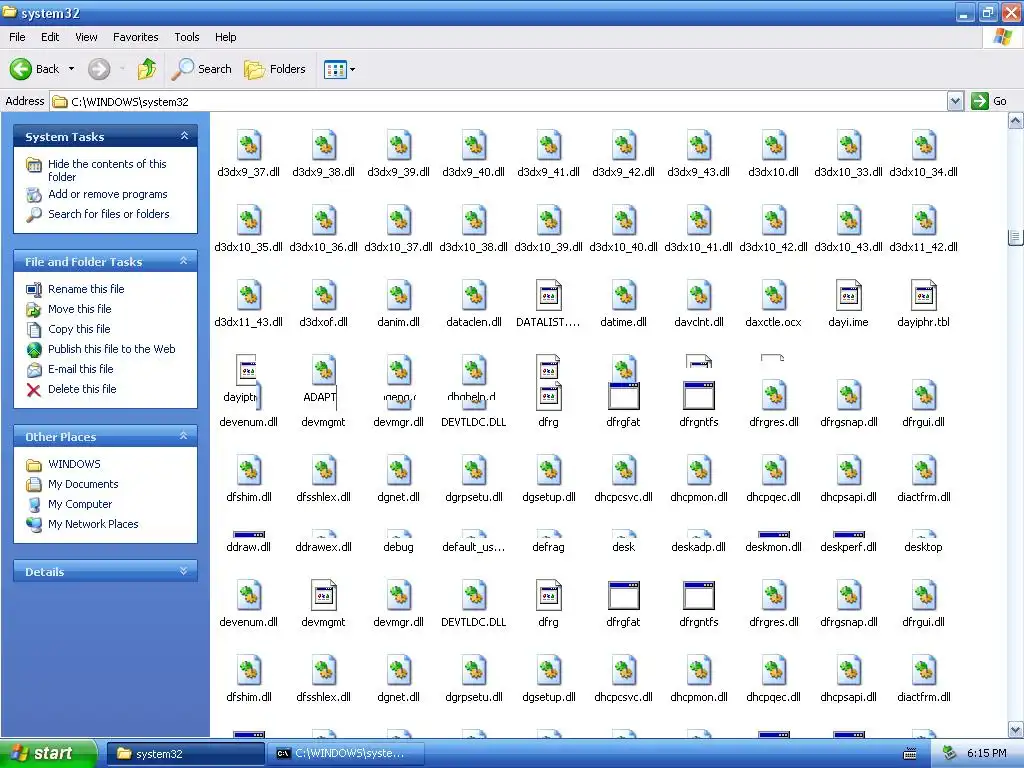Click Move this file link
Screen dimensions: 1024x768
click(80, 309)
